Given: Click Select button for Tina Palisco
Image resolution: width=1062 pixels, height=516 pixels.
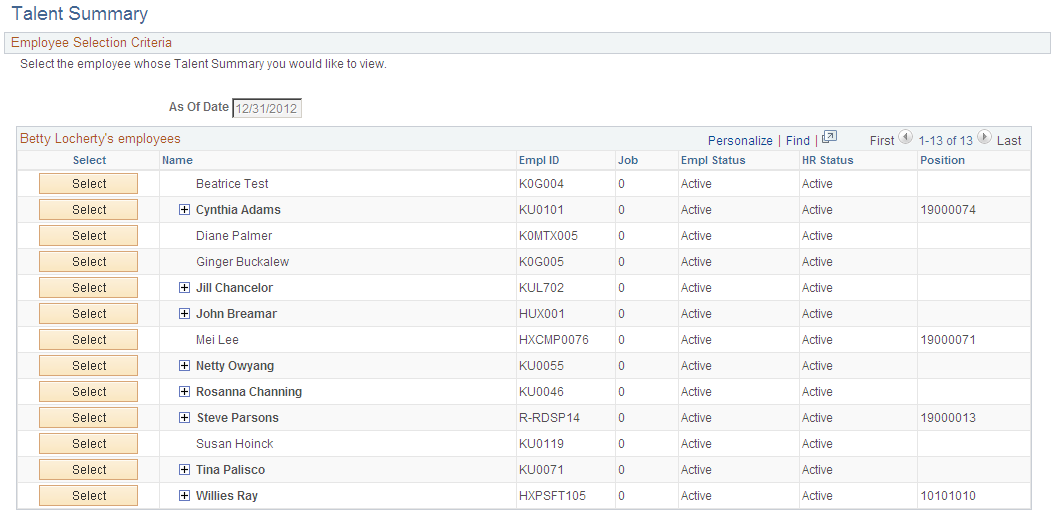Looking at the screenshot, I should 89,469.
